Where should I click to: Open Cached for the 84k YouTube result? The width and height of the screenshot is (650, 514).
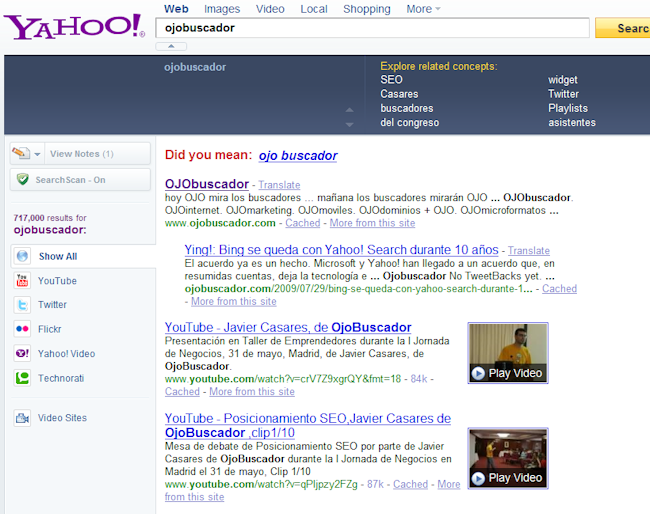pos(182,392)
